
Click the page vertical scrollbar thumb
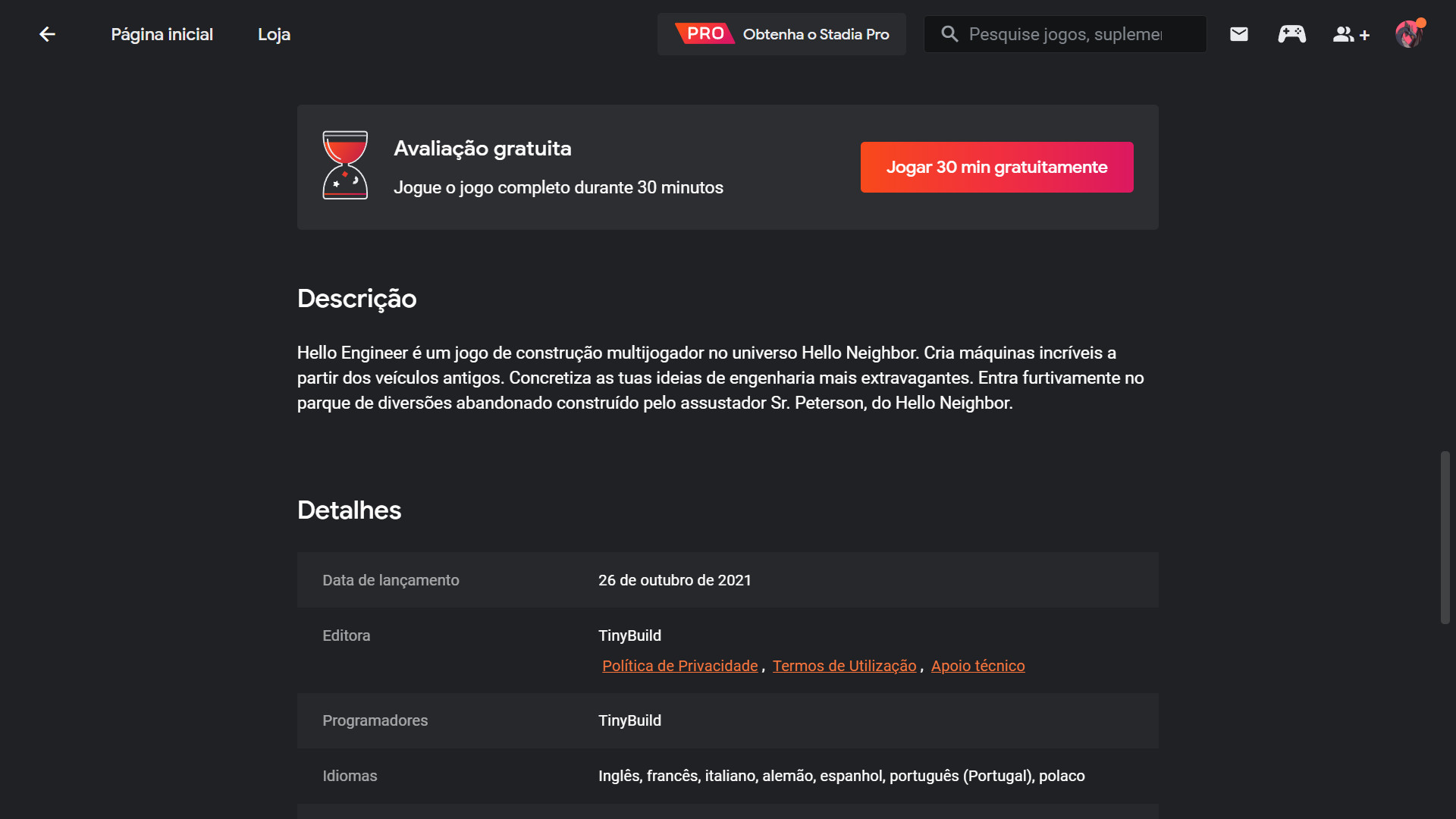click(x=1445, y=538)
